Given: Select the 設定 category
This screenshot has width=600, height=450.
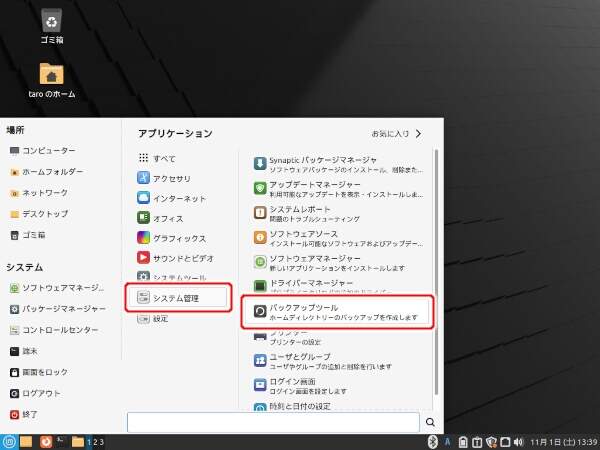Looking at the screenshot, I should [x=152, y=318].
